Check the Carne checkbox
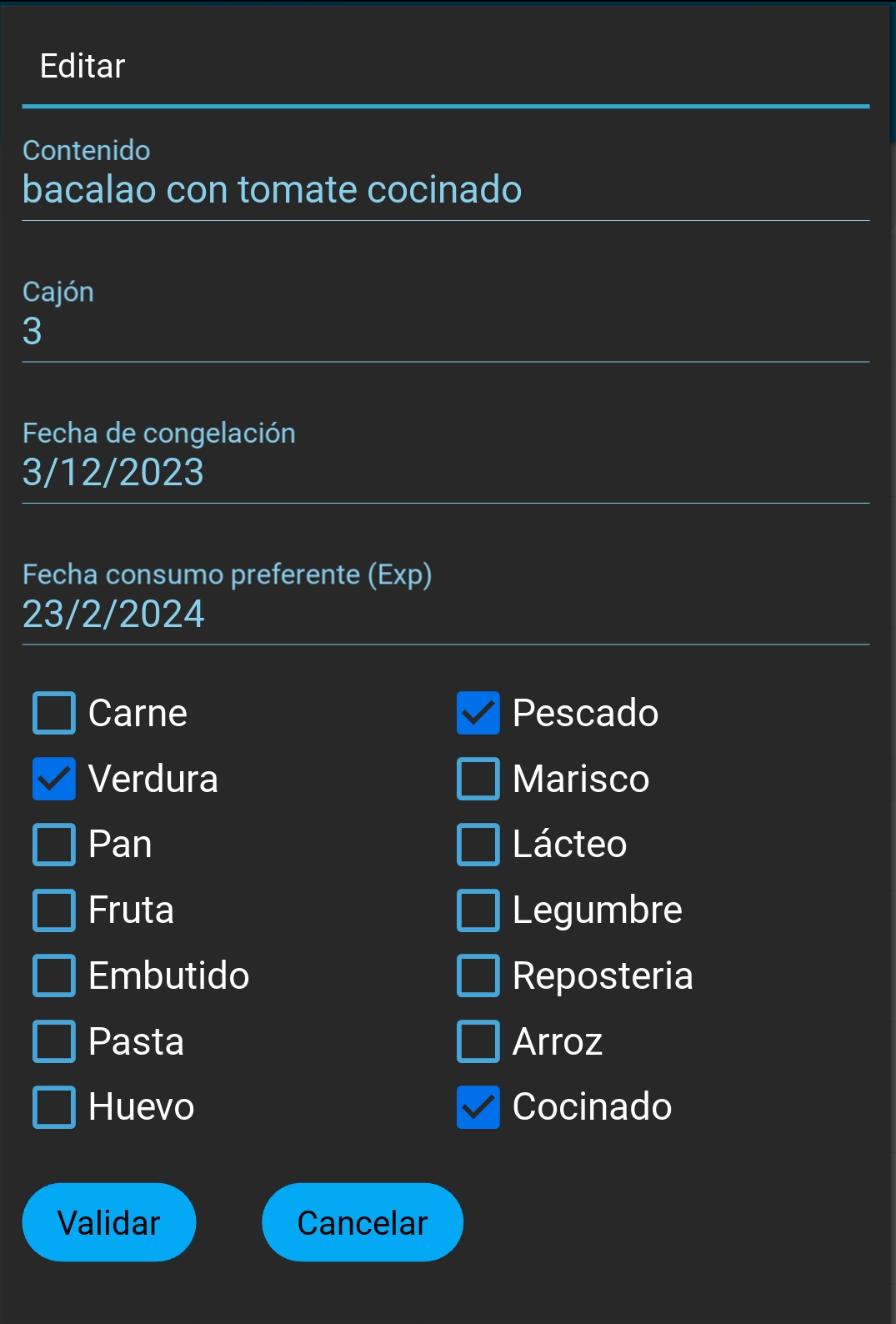This screenshot has width=896, height=1324. (54, 713)
